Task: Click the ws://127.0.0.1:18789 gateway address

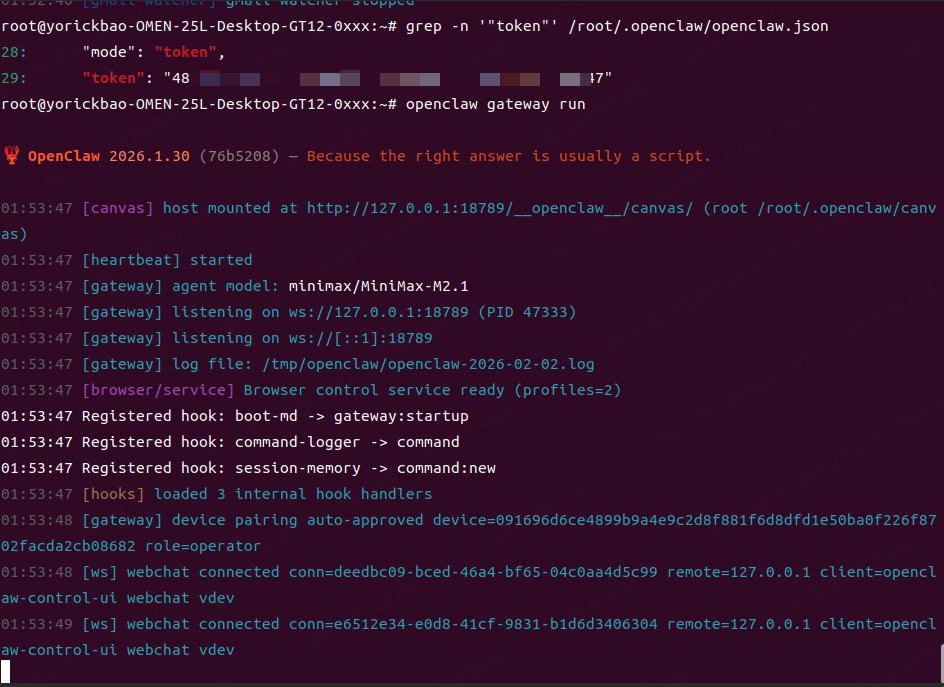Action: click(x=379, y=312)
